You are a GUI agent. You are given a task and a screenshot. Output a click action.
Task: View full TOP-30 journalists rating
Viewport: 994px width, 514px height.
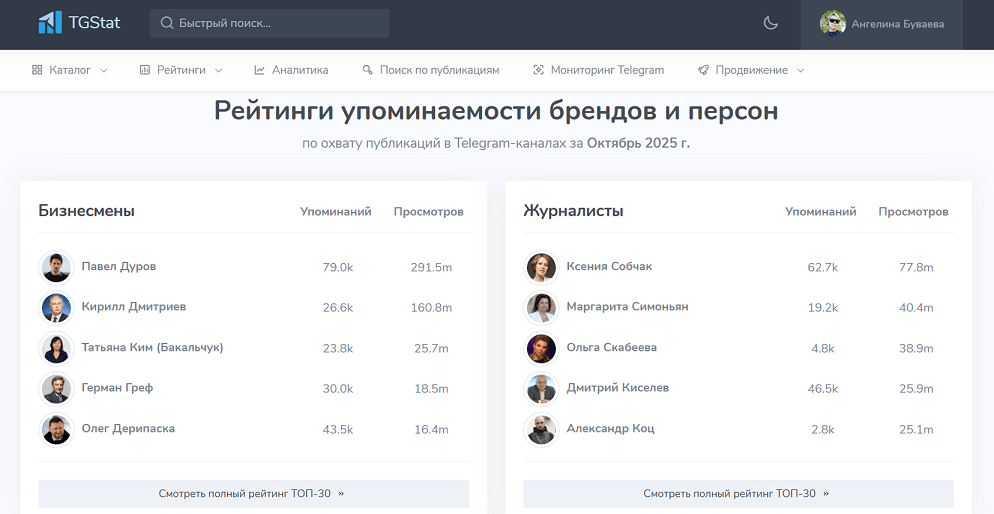point(738,493)
